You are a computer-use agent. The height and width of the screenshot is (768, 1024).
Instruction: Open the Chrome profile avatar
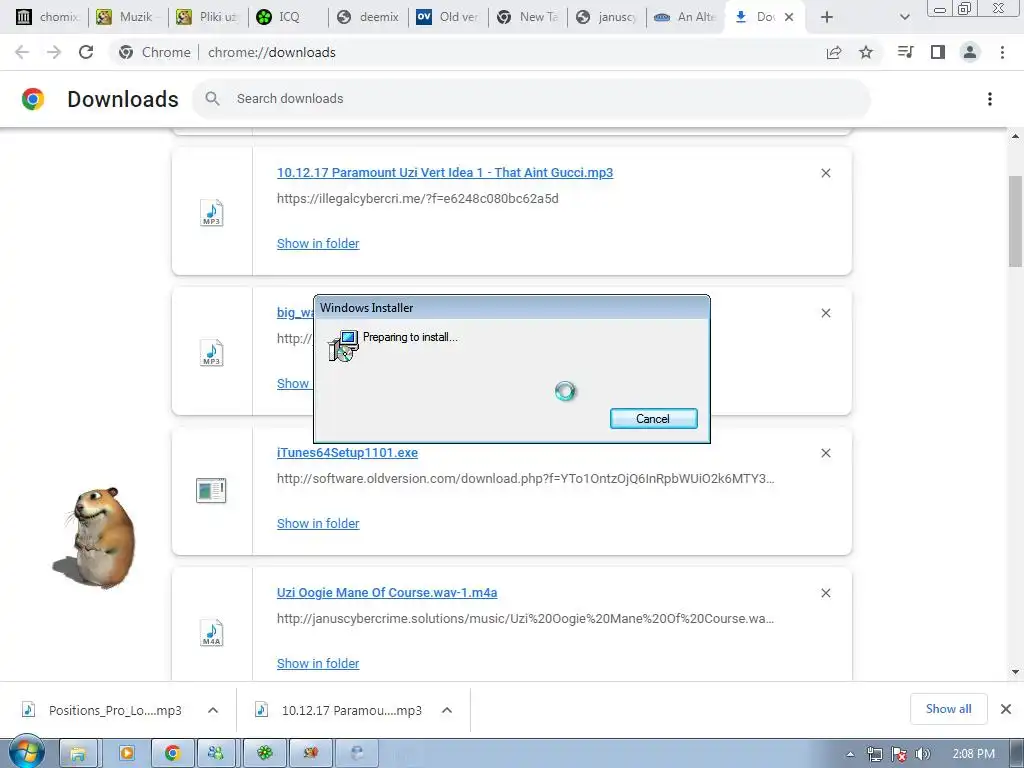tap(970, 52)
